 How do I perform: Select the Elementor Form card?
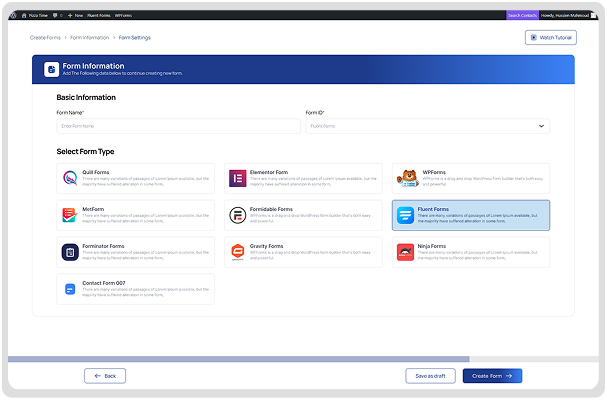(x=303, y=179)
